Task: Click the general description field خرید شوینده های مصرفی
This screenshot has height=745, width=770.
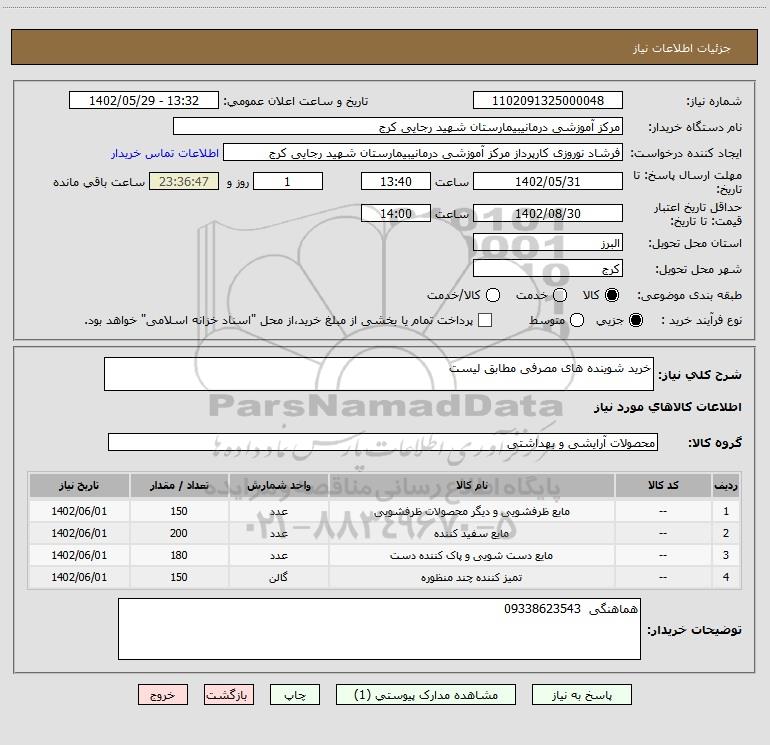Action: coord(379,374)
